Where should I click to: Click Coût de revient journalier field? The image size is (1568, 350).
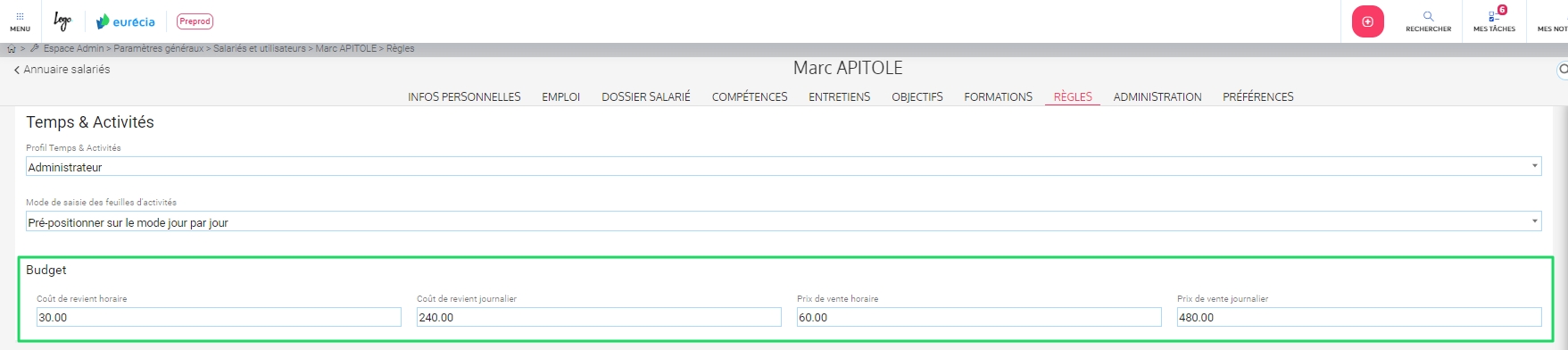coord(599,317)
